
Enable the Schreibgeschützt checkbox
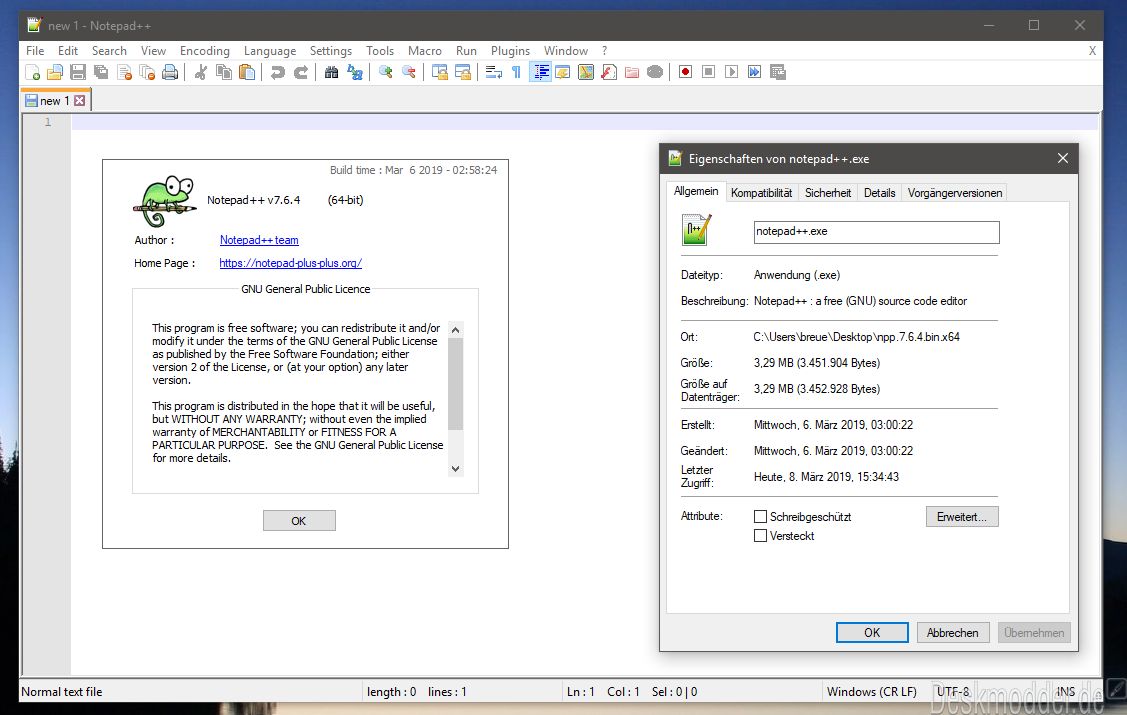tap(760, 517)
